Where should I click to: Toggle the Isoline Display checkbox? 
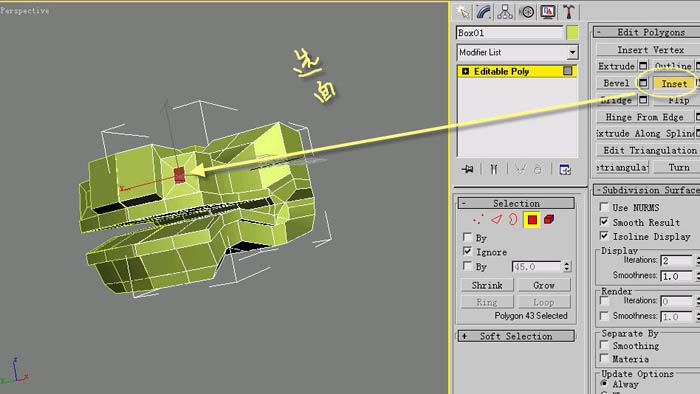pos(604,235)
